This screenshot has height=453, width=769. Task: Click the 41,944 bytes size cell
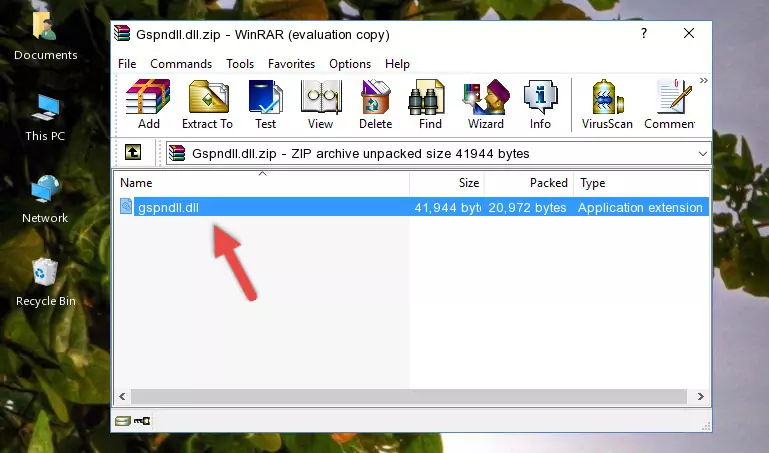click(447, 207)
